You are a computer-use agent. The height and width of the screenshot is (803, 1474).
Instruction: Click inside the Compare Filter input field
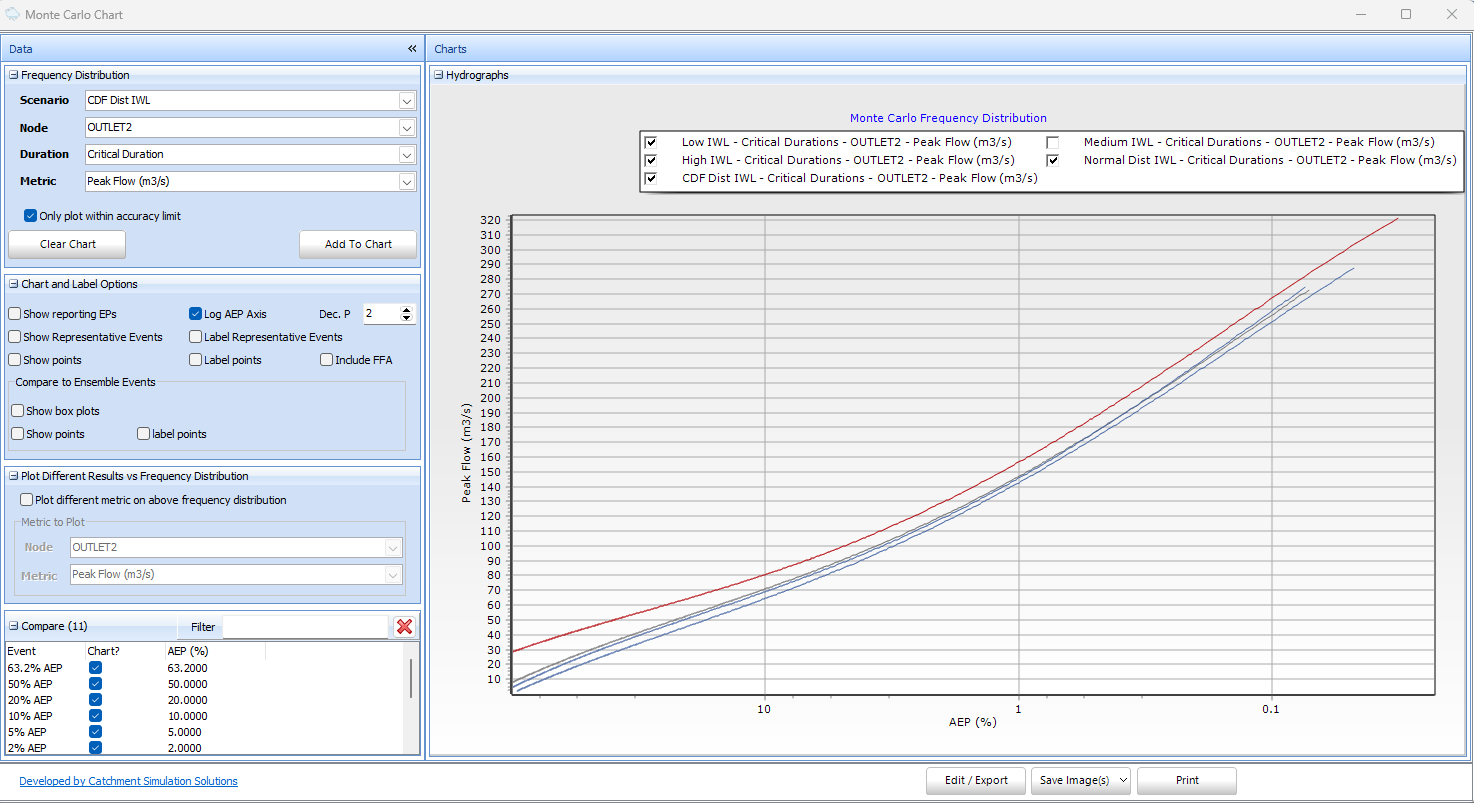305,627
